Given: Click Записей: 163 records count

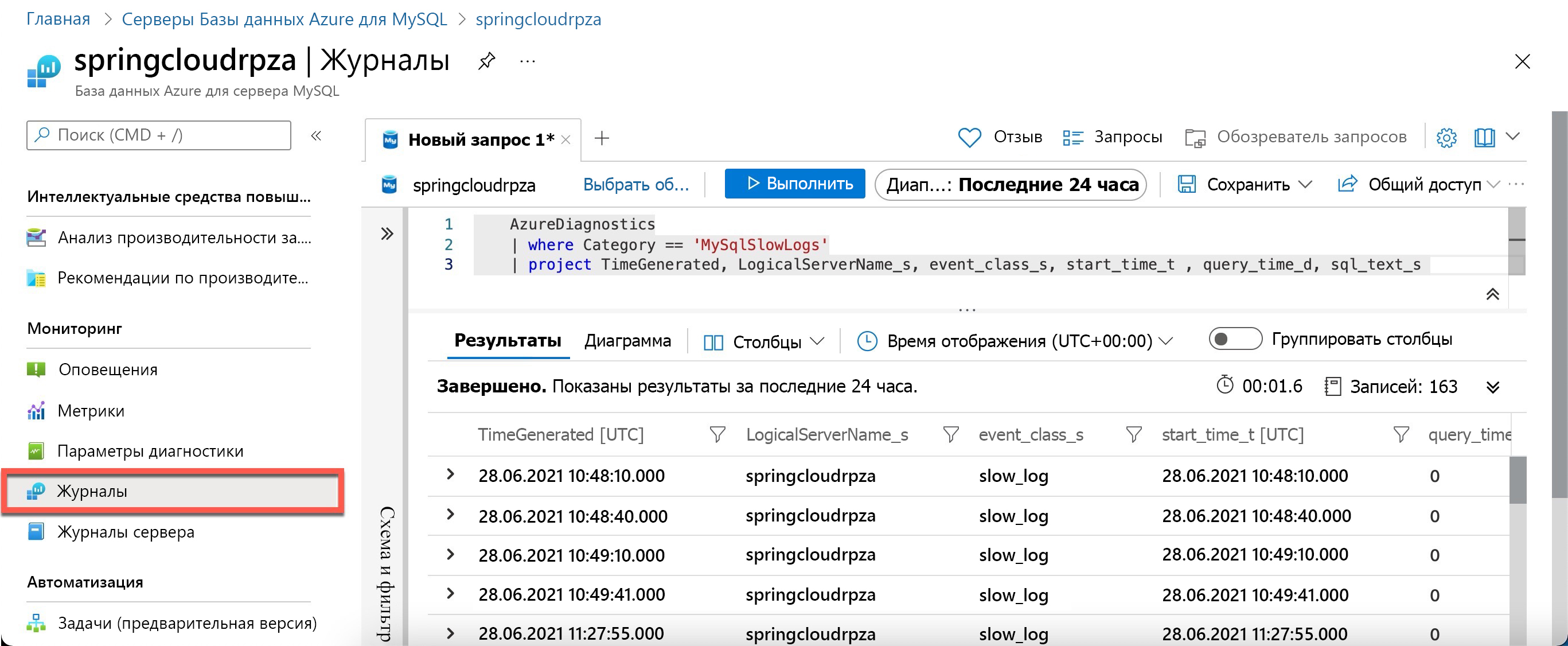Looking at the screenshot, I should point(1391,387).
